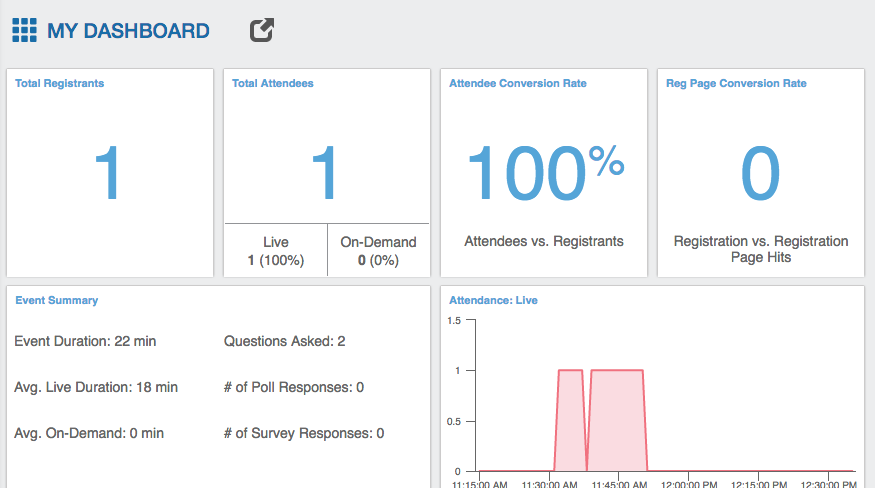Viewport: 875px width, 488px height.
Task: Open the Attendance: Live chart title
Action: [493, 300]
